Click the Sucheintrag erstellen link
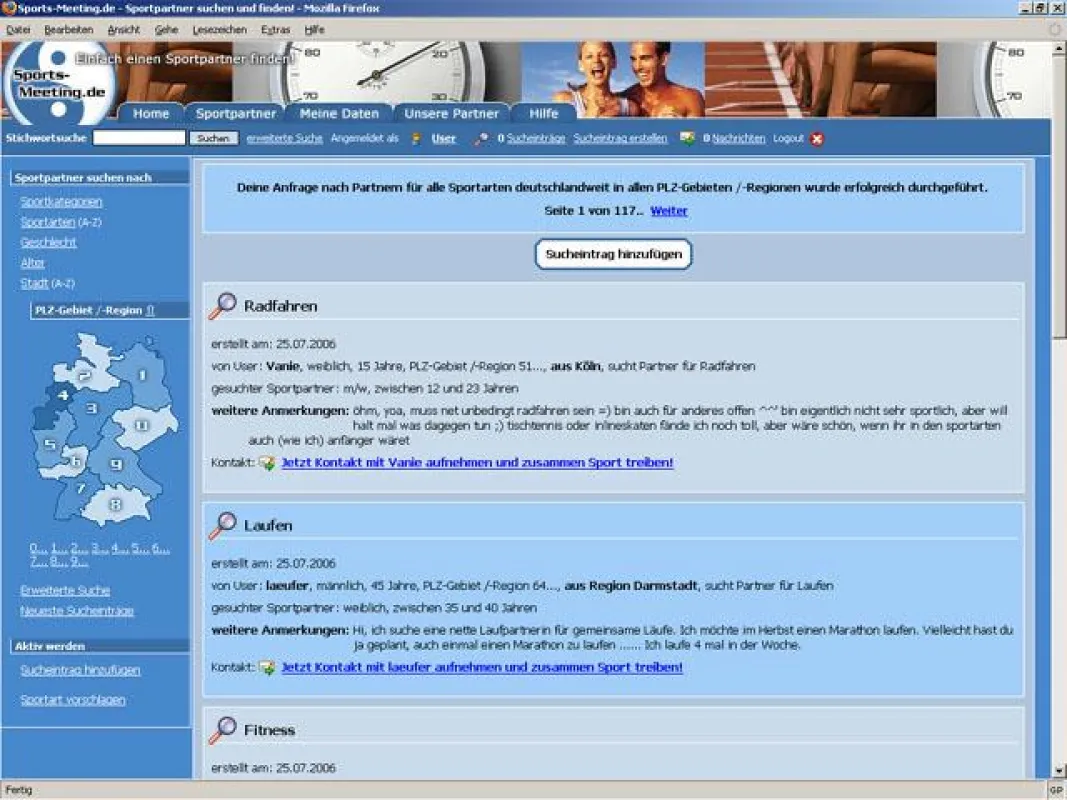 pyautogui.click(x=620, y=138)
